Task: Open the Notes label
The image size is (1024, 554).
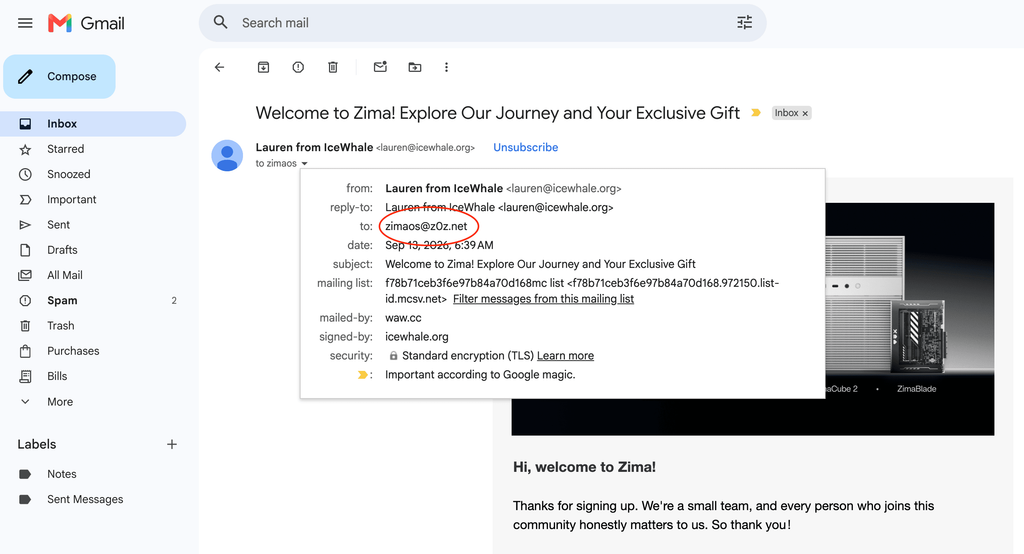Action: coord(93,474)
